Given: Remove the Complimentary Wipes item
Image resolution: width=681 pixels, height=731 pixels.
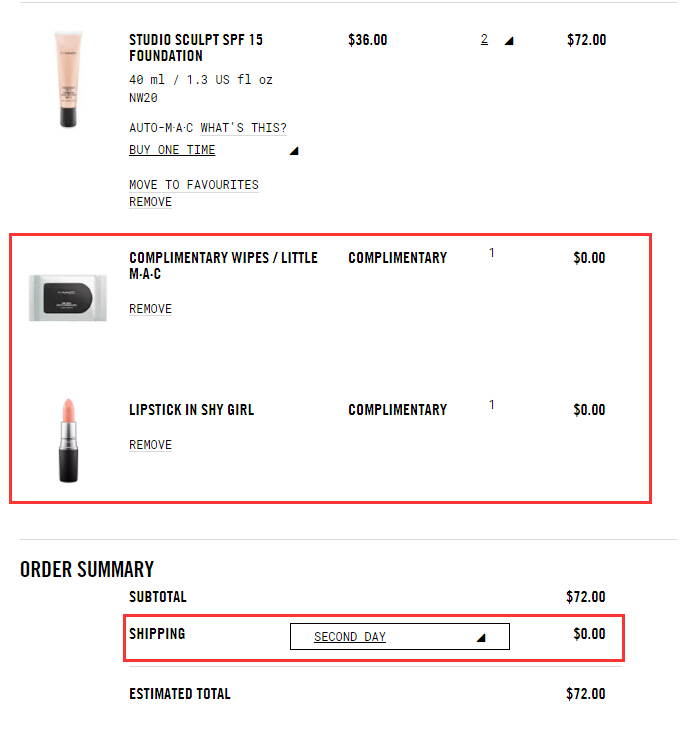Looking at the screenshot, I should [x=150, y=309].
